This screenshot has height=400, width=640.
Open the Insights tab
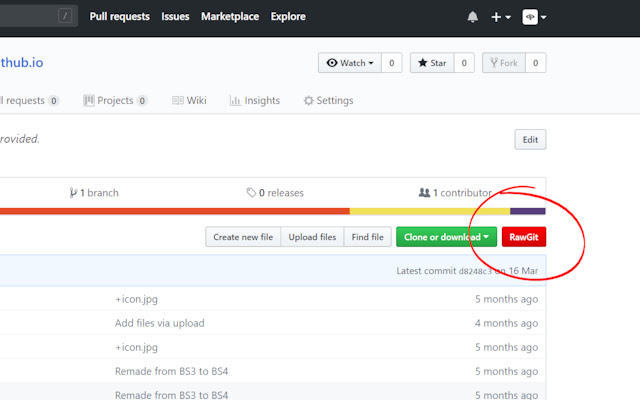point(255,100)
